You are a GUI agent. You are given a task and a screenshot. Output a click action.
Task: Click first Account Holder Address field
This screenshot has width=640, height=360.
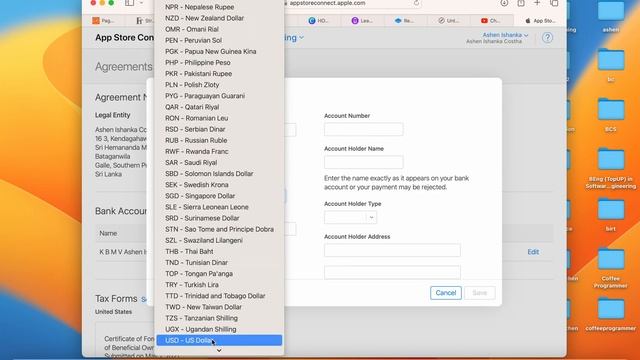[x=392, y=250]
